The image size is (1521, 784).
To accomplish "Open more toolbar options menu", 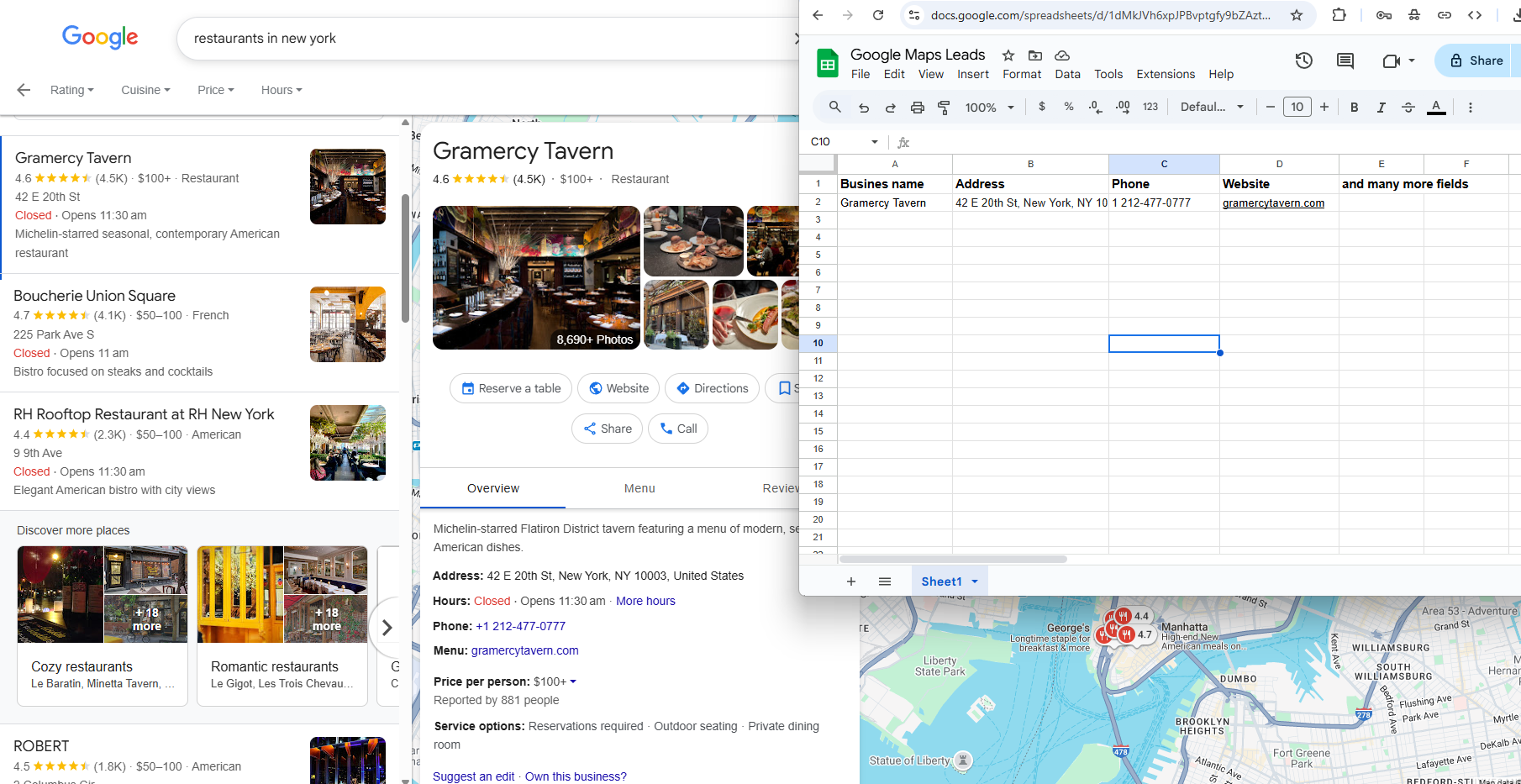I will (1471, 107).
